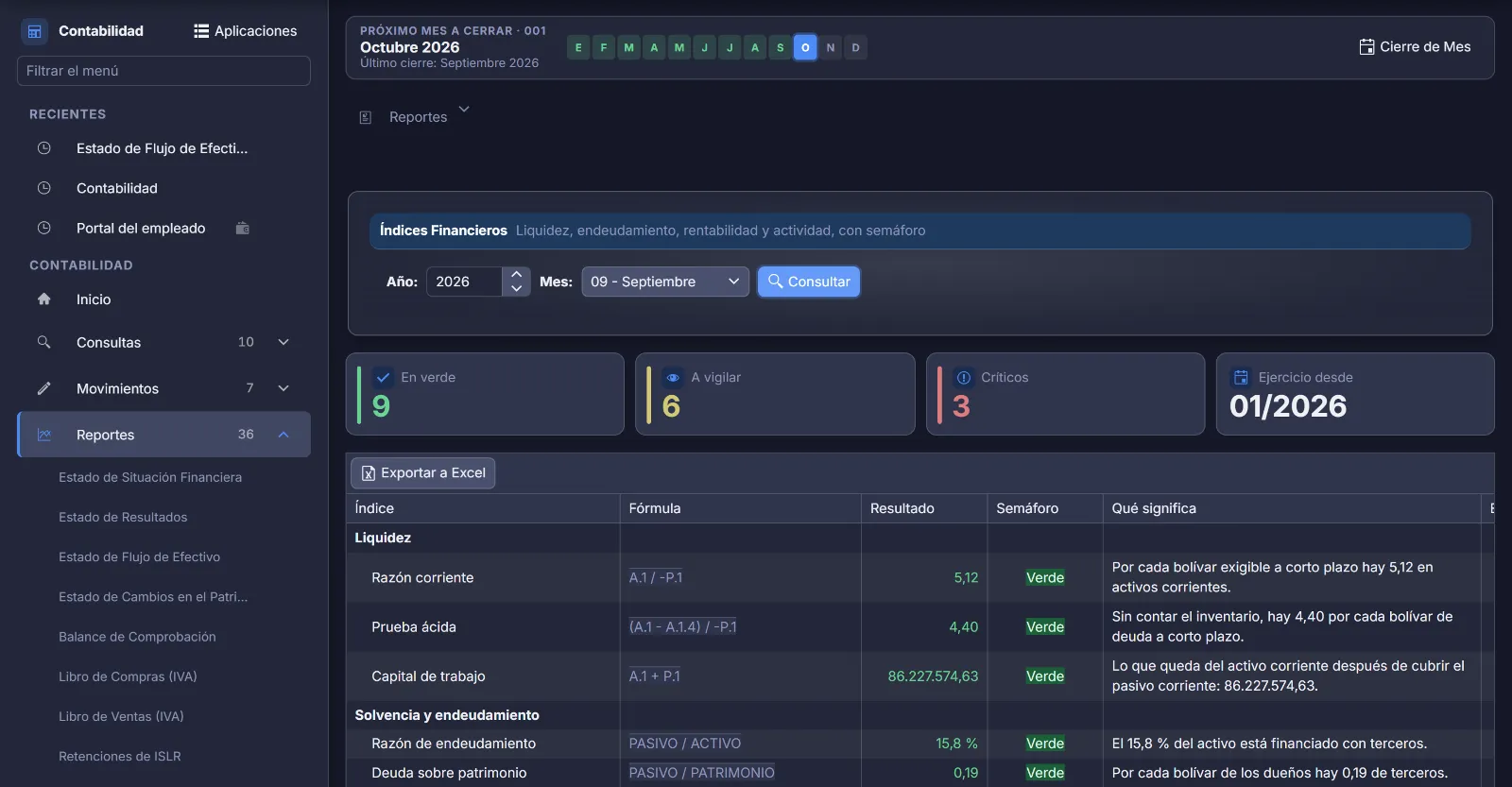
Task: Open Estado de Resultados report
Action: [123, 517]
